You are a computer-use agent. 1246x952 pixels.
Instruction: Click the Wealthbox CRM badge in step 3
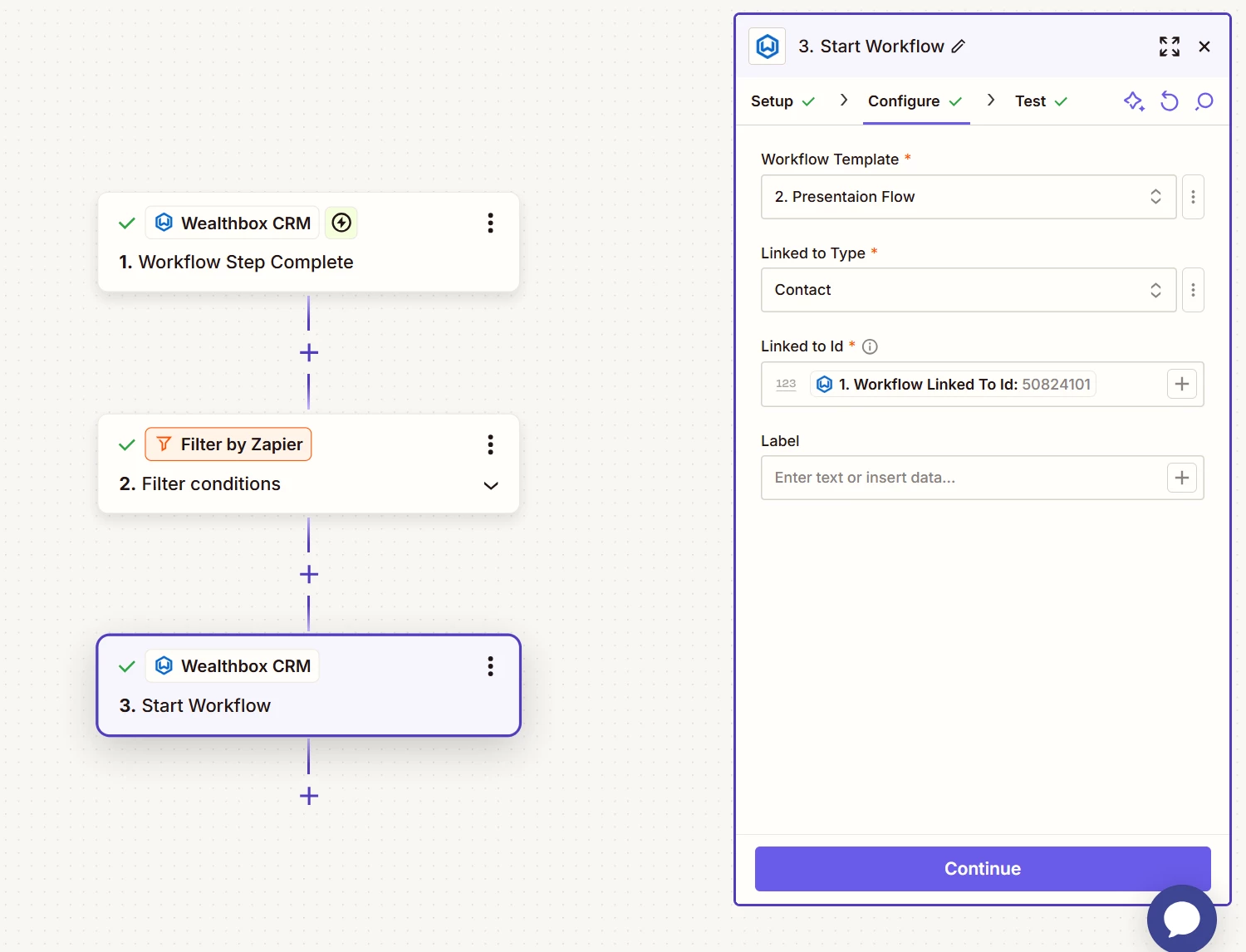(x=233, y=666)
